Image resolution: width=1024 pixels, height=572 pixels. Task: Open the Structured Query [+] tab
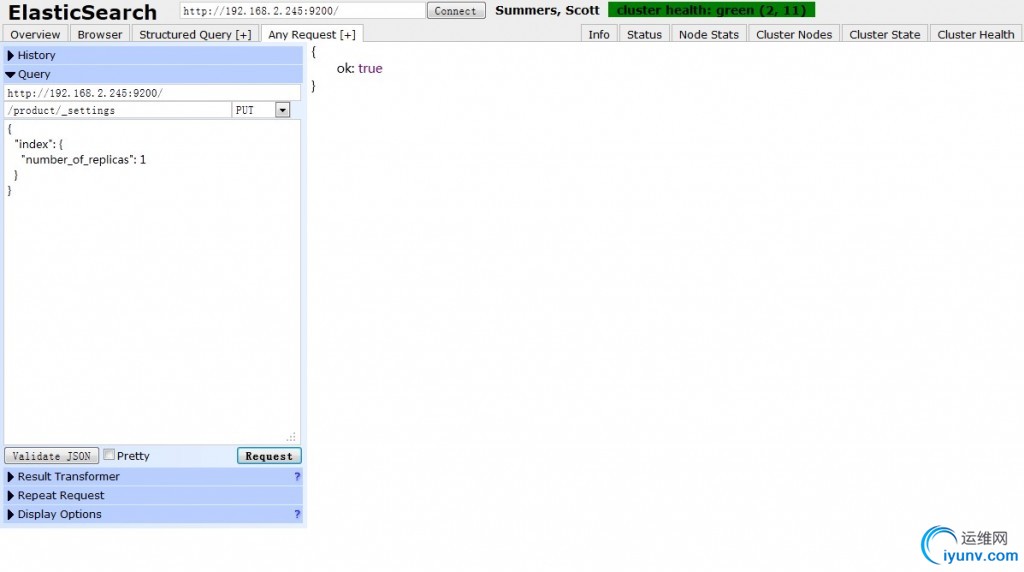(x=195, y=34)
